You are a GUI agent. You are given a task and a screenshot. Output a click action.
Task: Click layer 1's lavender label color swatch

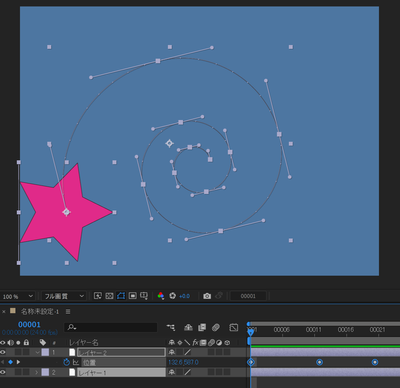tap(45, 352)
